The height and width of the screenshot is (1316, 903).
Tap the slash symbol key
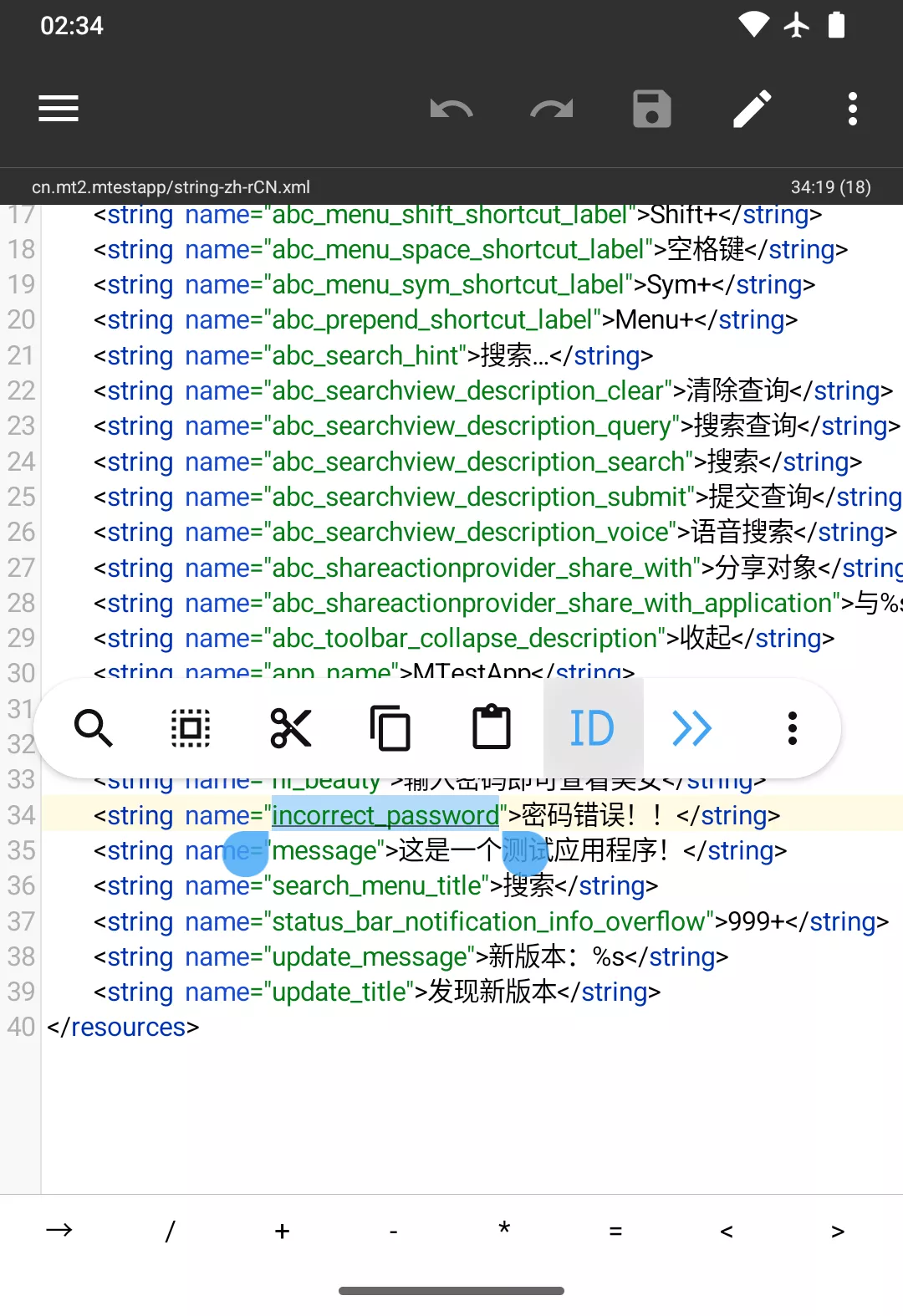[x=171, y=1231]
